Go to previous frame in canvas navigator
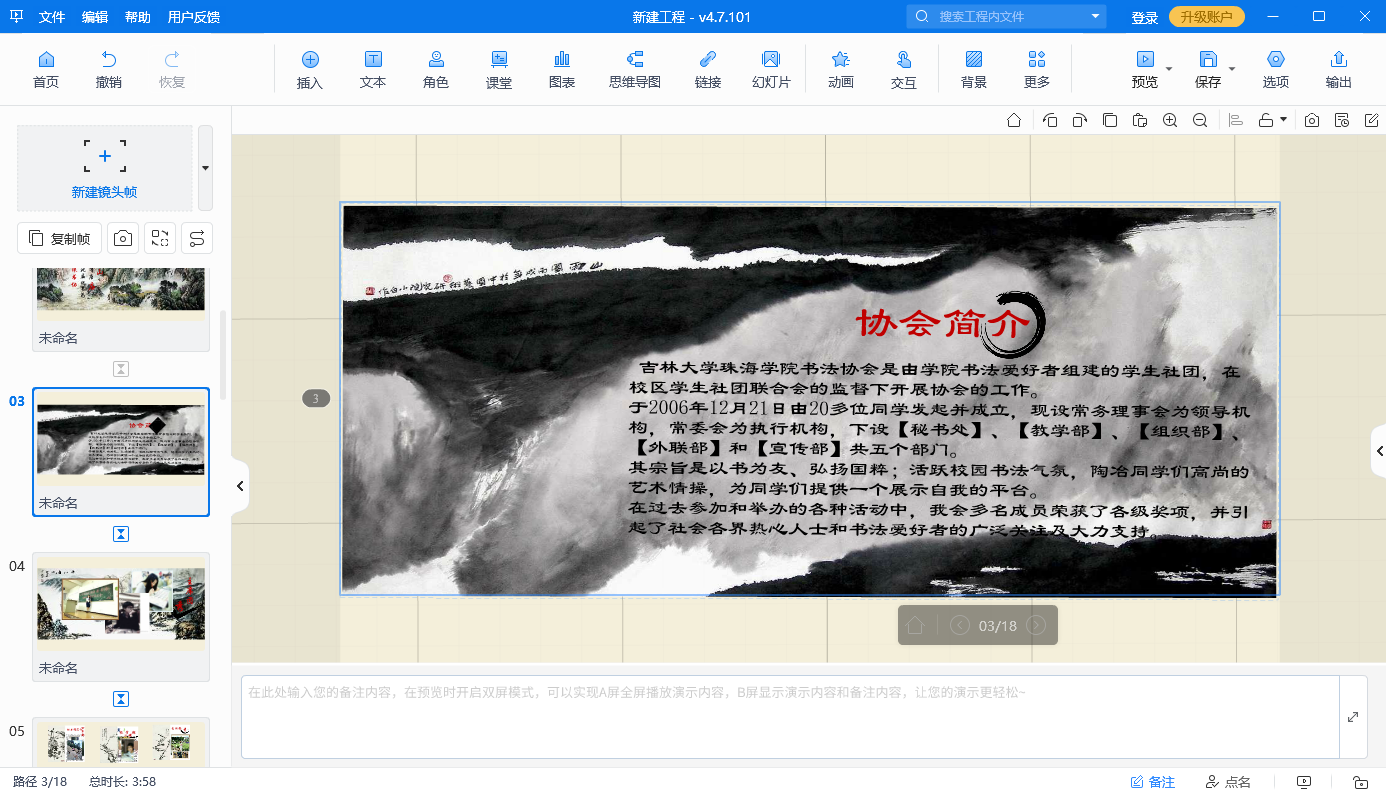The image size is (1386, 793). [960, 626]
